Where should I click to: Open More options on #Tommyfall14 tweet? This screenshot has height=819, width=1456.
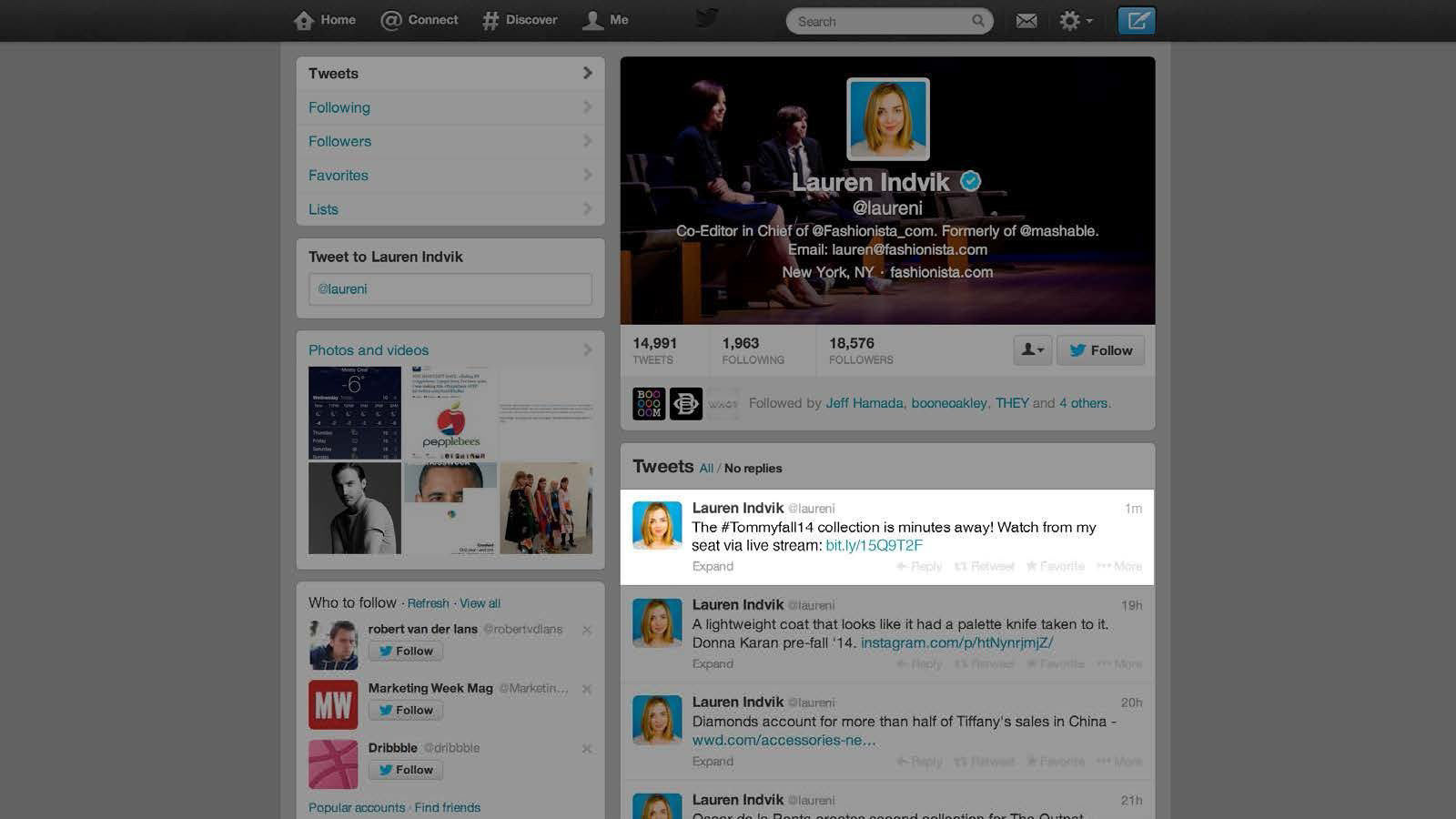tap(1119, 566)
